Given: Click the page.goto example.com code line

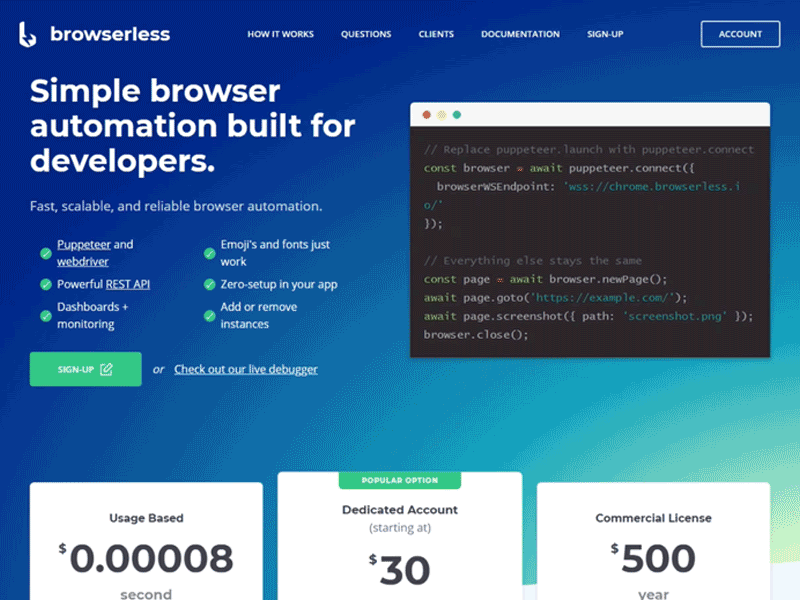Looking at the screenshot, I should click(555, 297).
